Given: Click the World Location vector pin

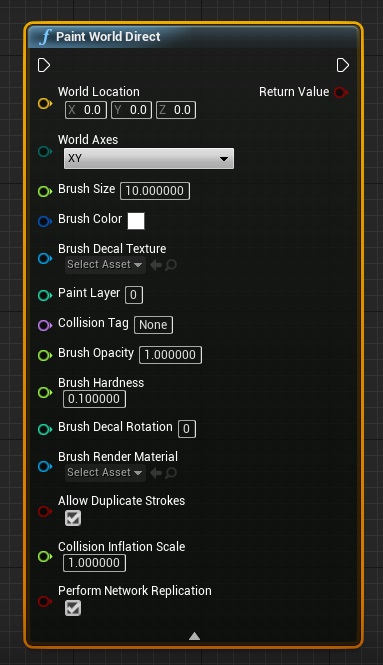Looking at the screenshot, I should pyautogui.click(x=45, y=103).
